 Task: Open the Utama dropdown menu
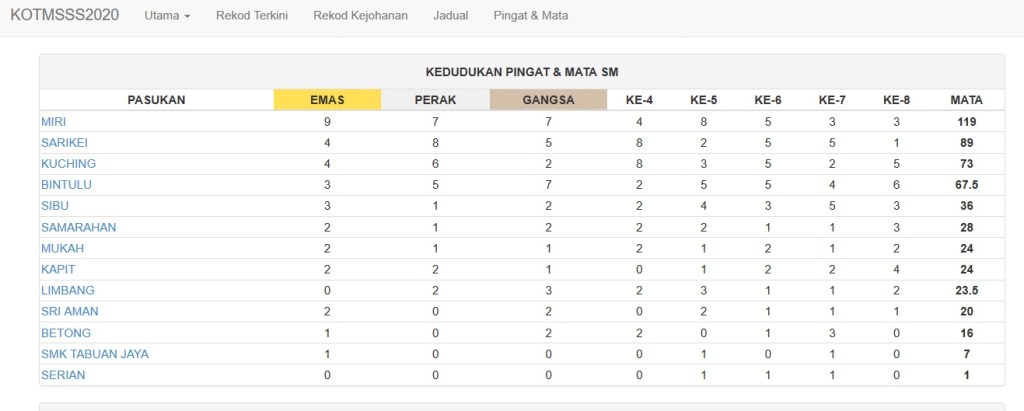[x=167, y=16]
